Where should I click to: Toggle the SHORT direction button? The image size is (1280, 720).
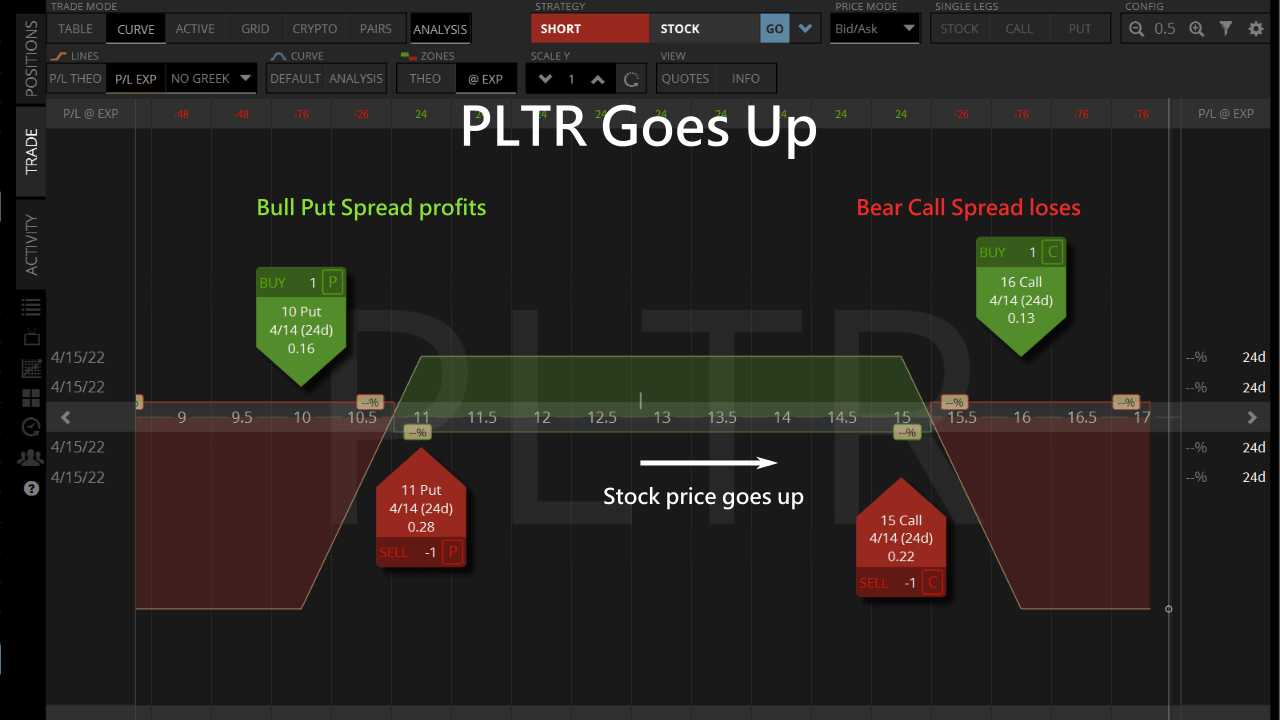coord(590,29)
